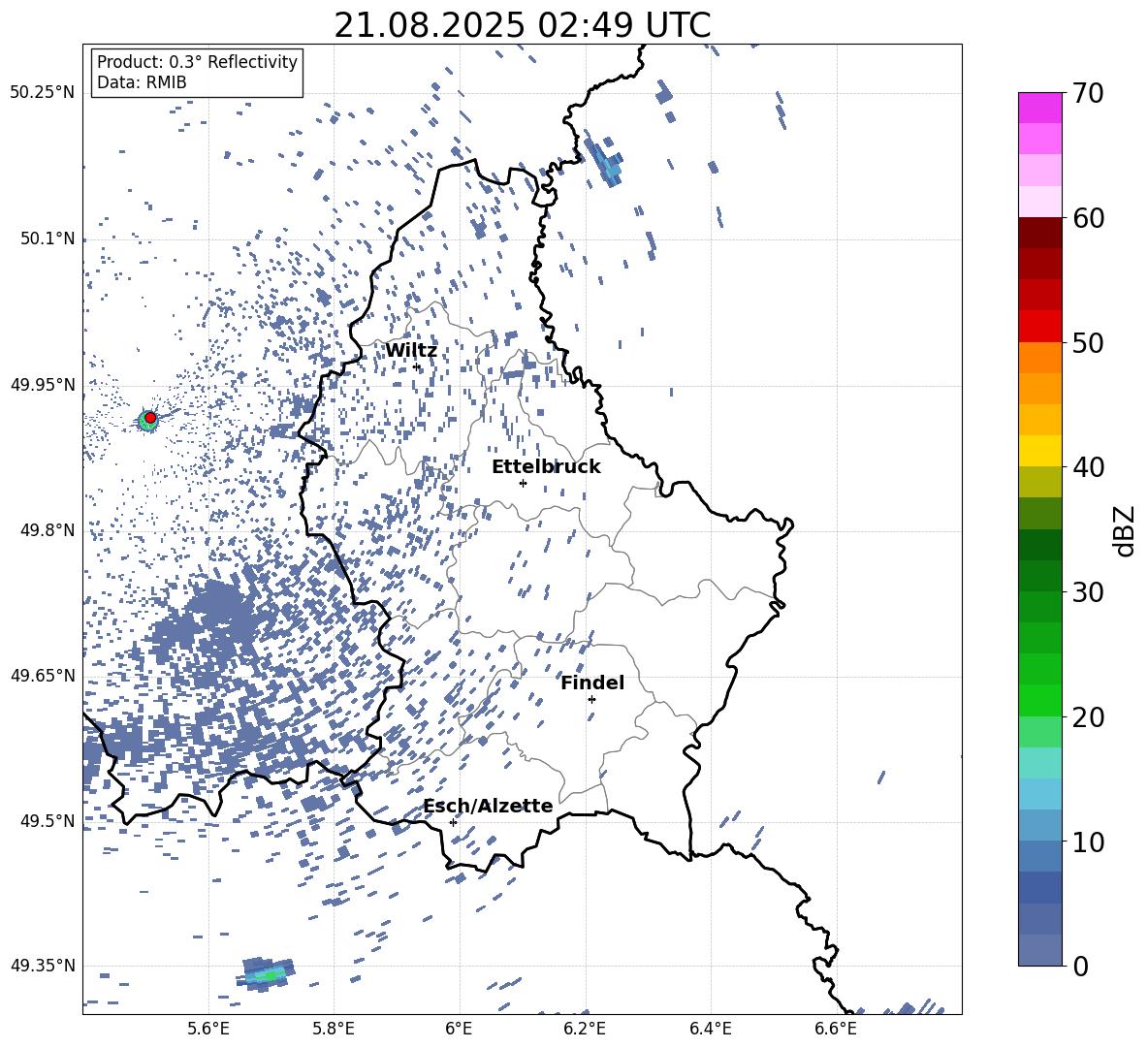
Task: Click the latitude label 50.25°N
Action: 43,93
